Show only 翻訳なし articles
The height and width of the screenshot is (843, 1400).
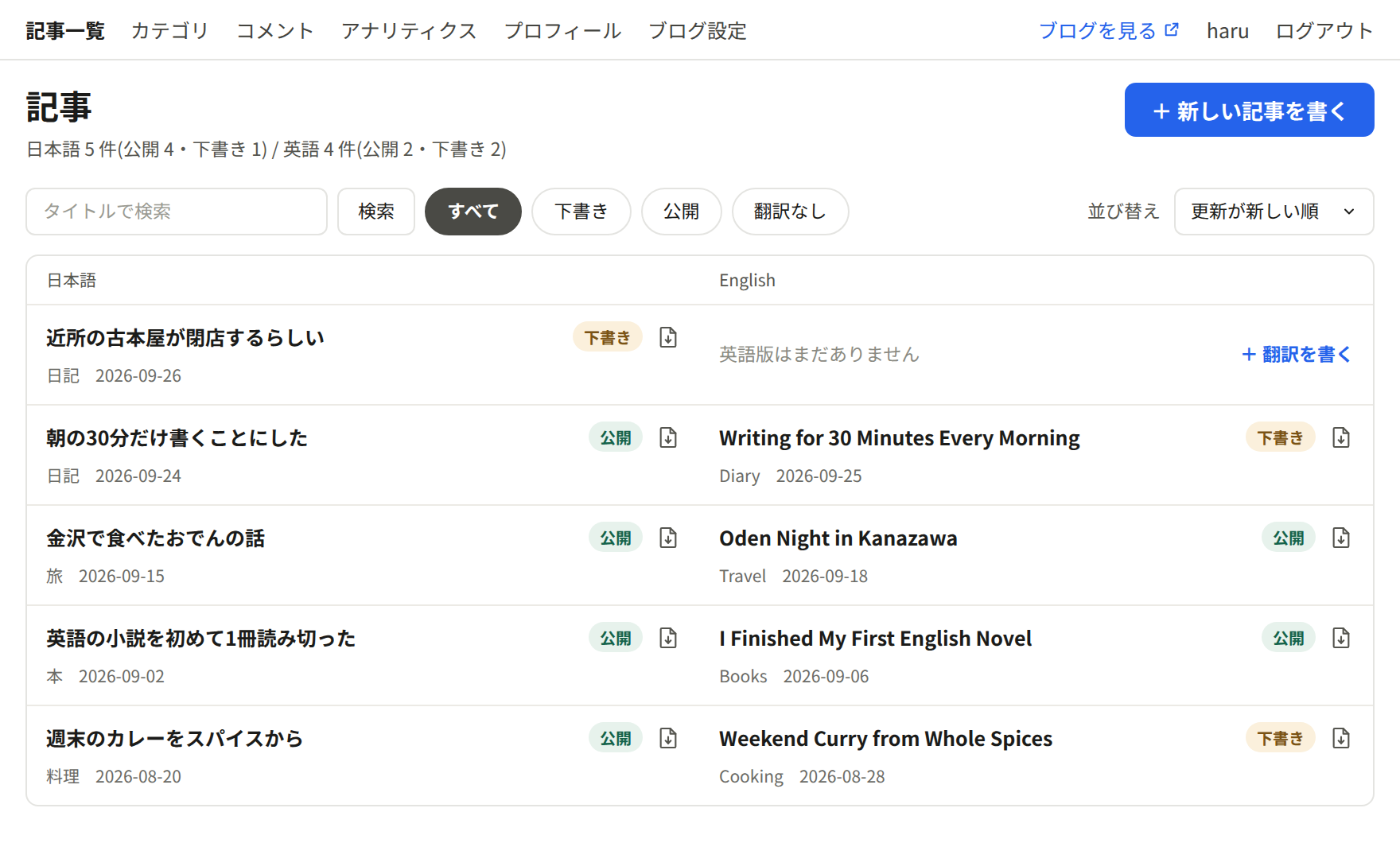click(x=791, y=212)
